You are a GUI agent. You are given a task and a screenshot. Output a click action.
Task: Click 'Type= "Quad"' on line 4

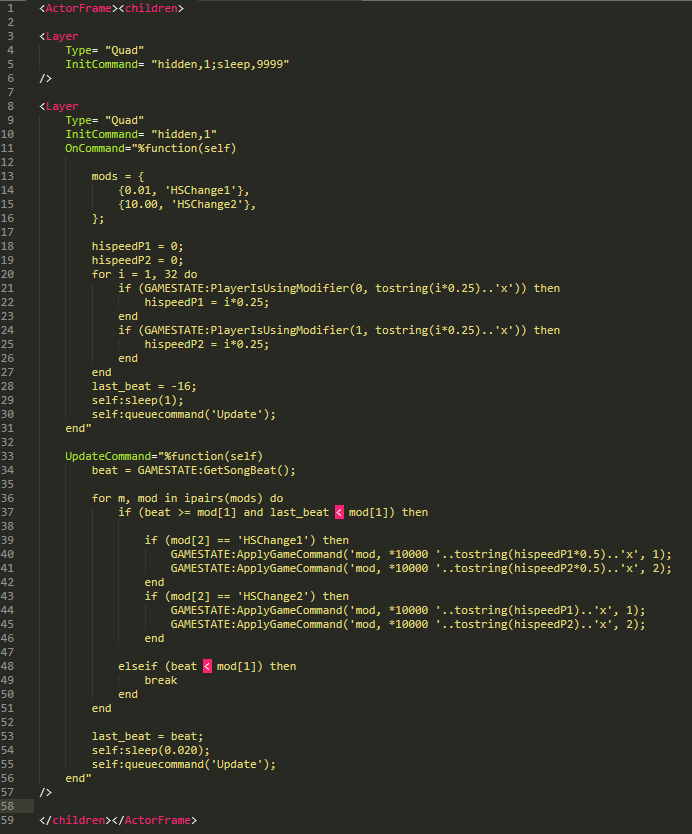coord(104,51)
